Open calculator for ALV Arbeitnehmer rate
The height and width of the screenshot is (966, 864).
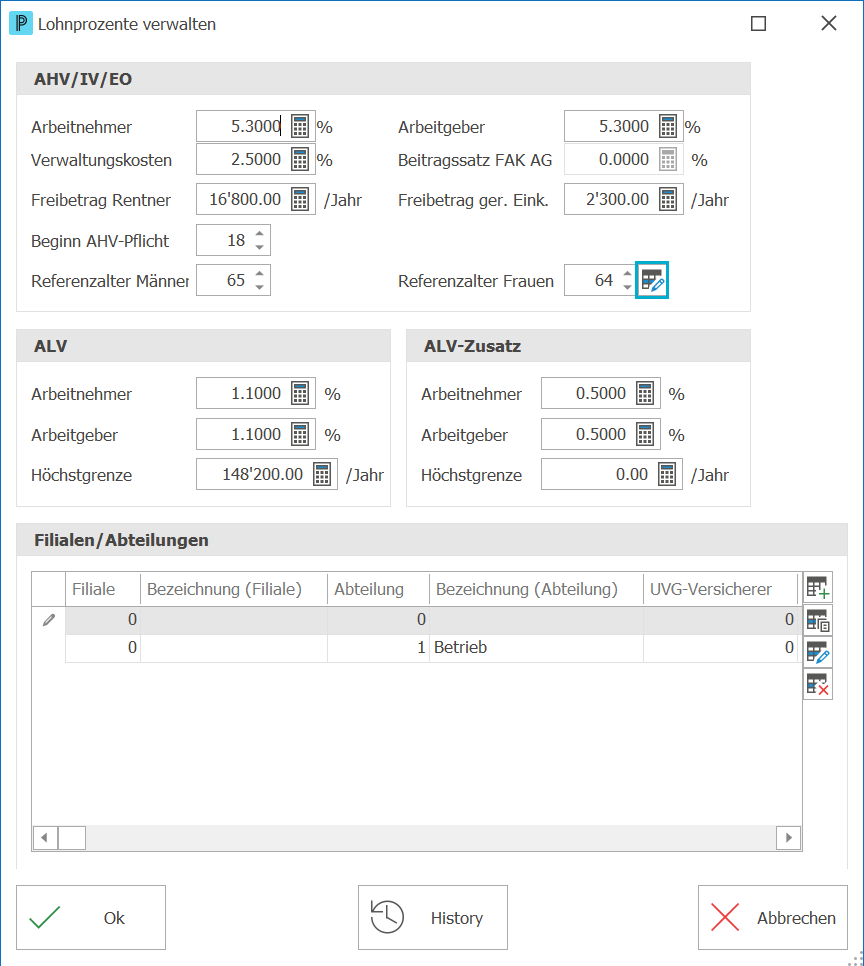(300, 393)
